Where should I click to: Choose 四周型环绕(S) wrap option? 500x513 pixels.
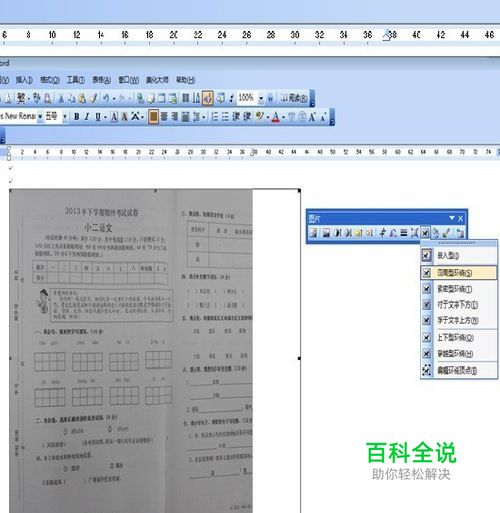coord(459,273)
